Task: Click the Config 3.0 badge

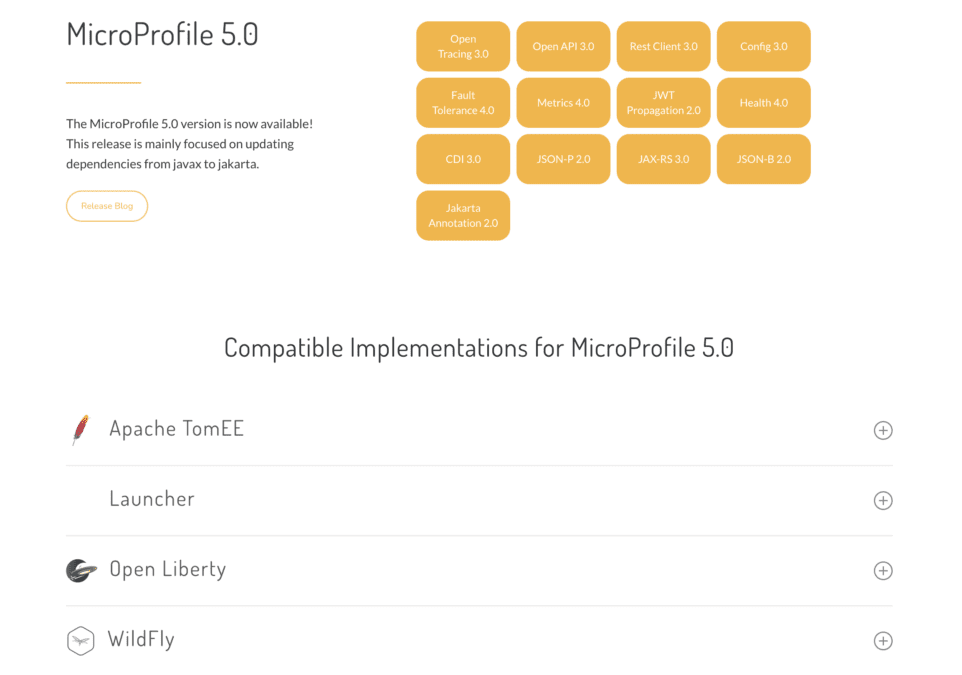Action: click(x=763, y=45)
